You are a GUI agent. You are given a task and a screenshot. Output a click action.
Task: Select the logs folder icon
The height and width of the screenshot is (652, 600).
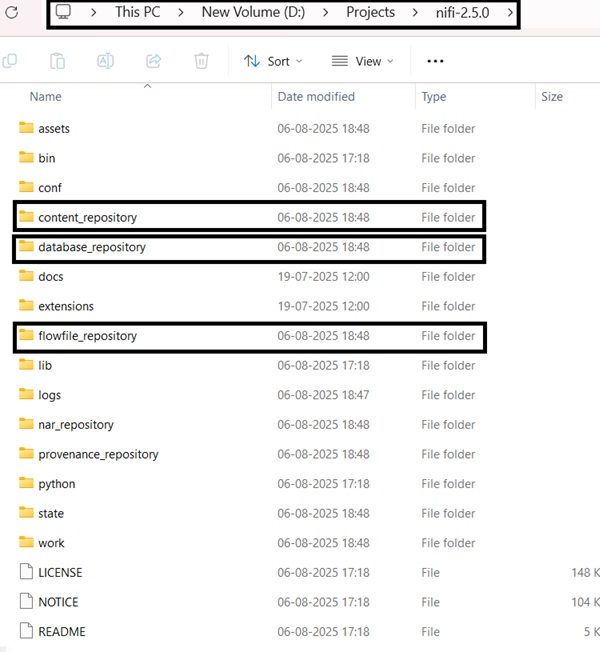pos(26,394)
